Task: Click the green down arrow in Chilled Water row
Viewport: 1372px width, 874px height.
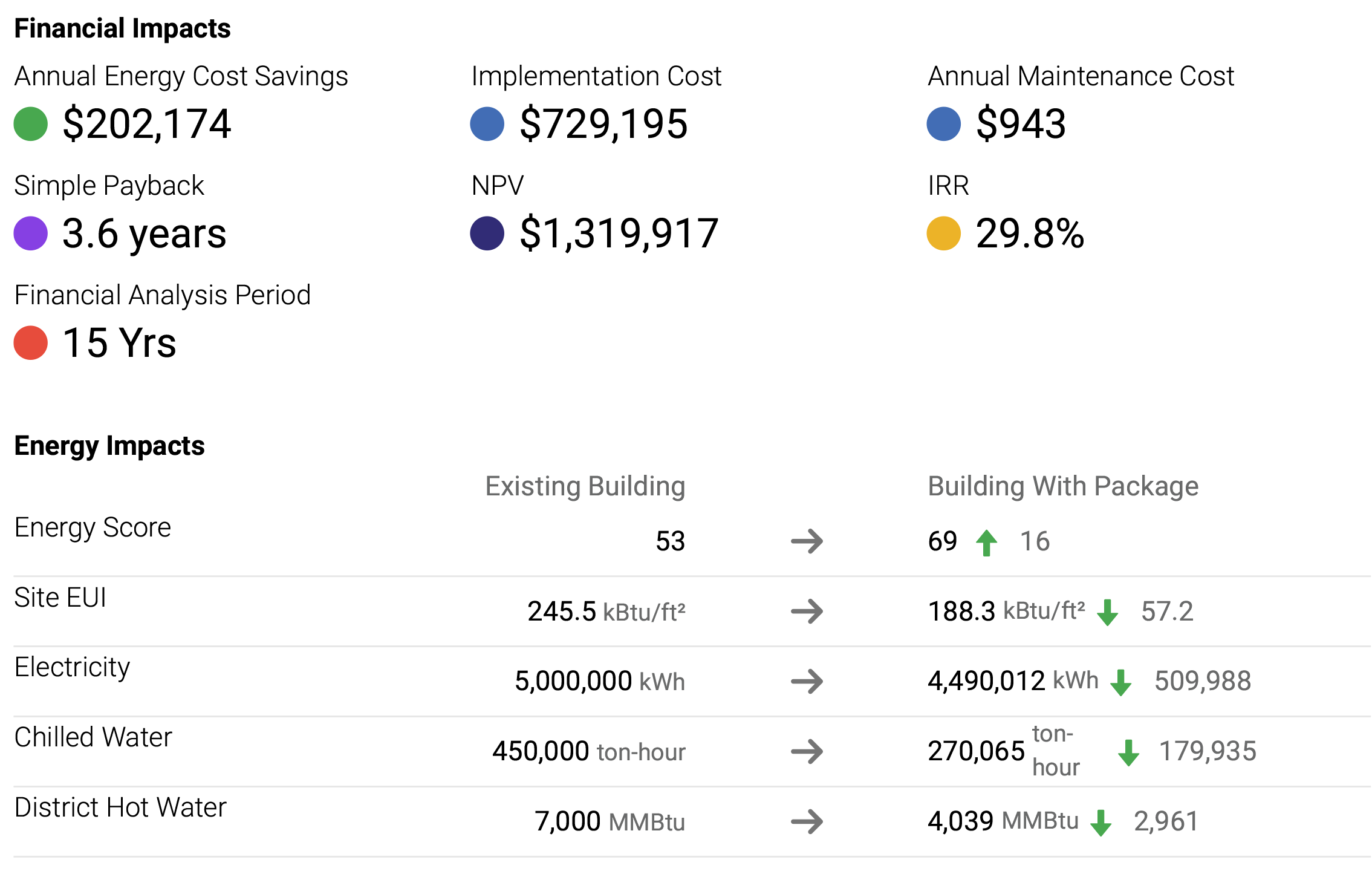Action: pyautogui.click(x=1128, y=752)
